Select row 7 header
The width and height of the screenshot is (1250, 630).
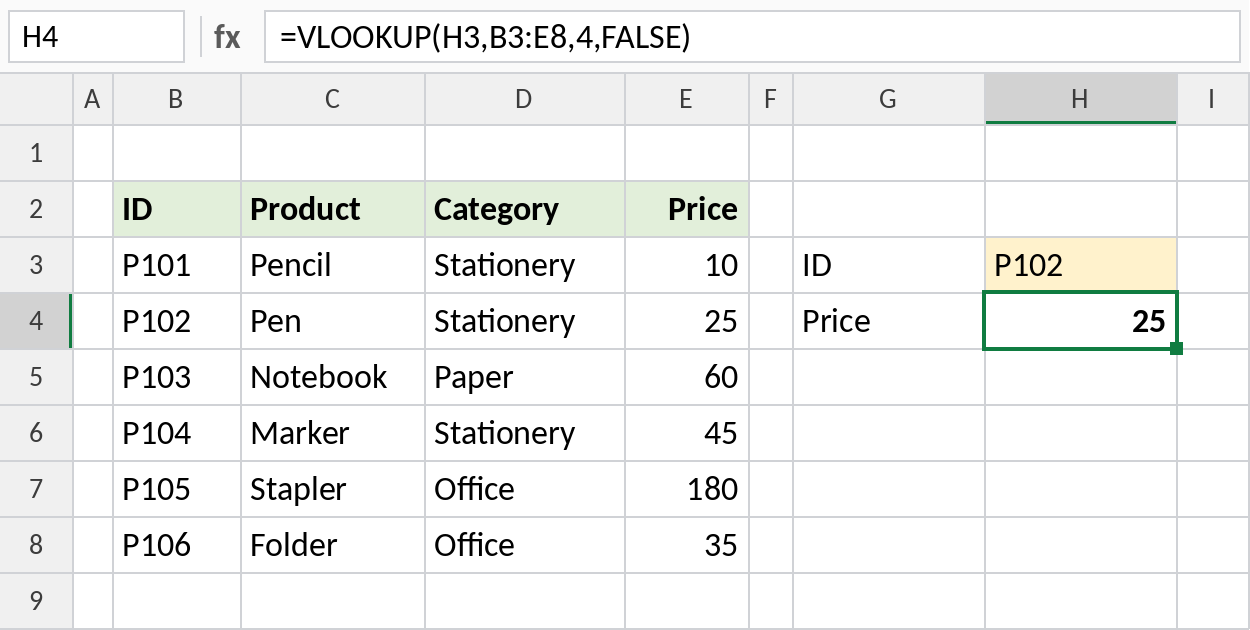(37, 489)
